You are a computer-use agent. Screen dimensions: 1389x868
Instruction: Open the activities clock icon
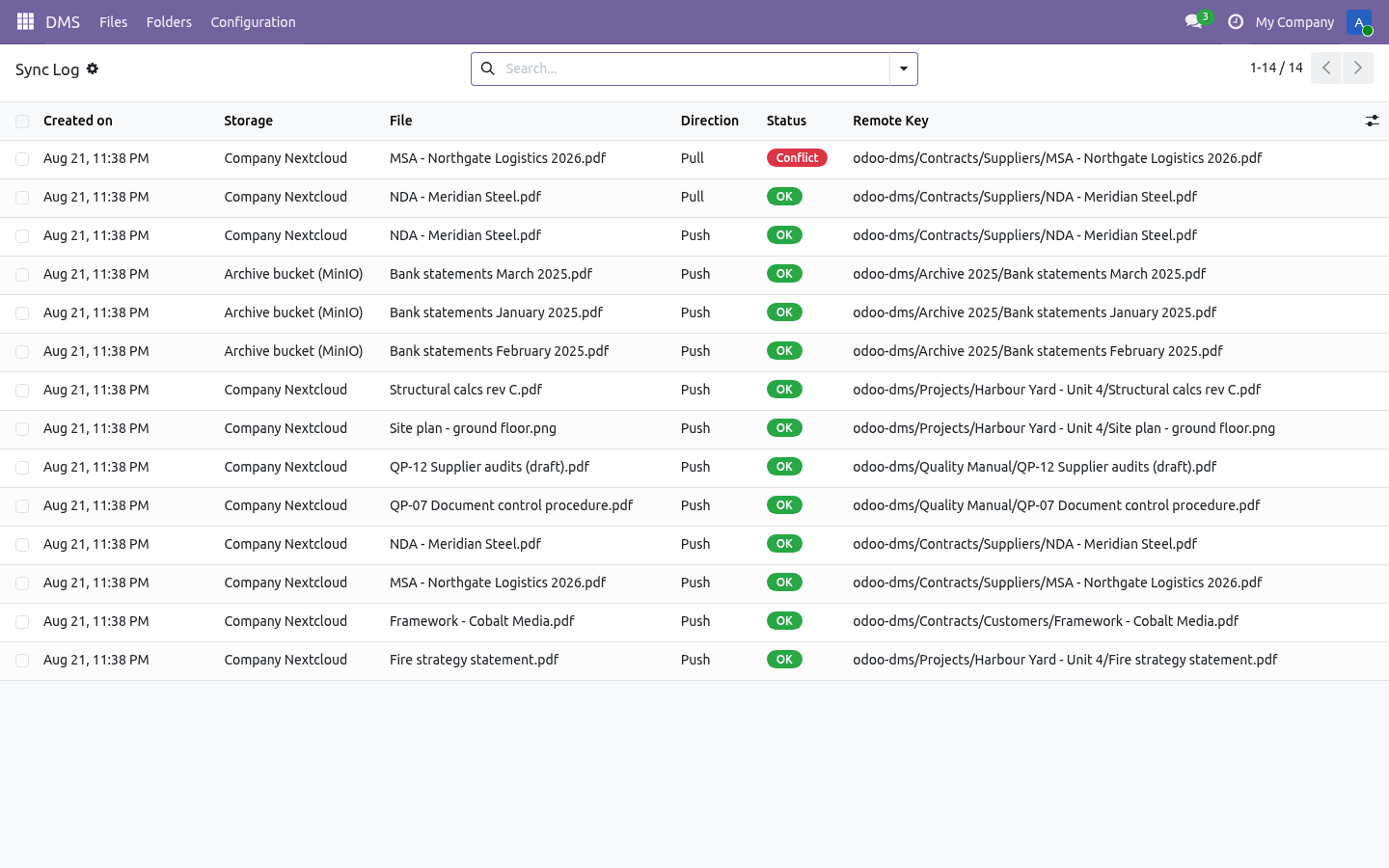point(1236,21)
